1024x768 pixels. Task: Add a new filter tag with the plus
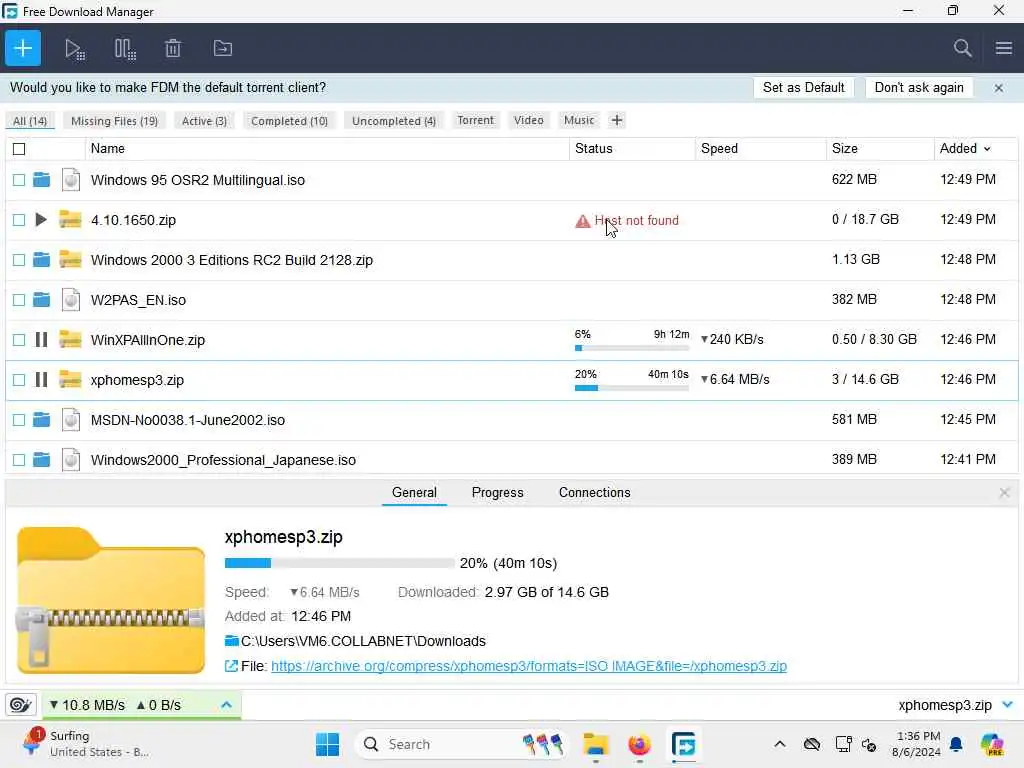tap(616, 120)
